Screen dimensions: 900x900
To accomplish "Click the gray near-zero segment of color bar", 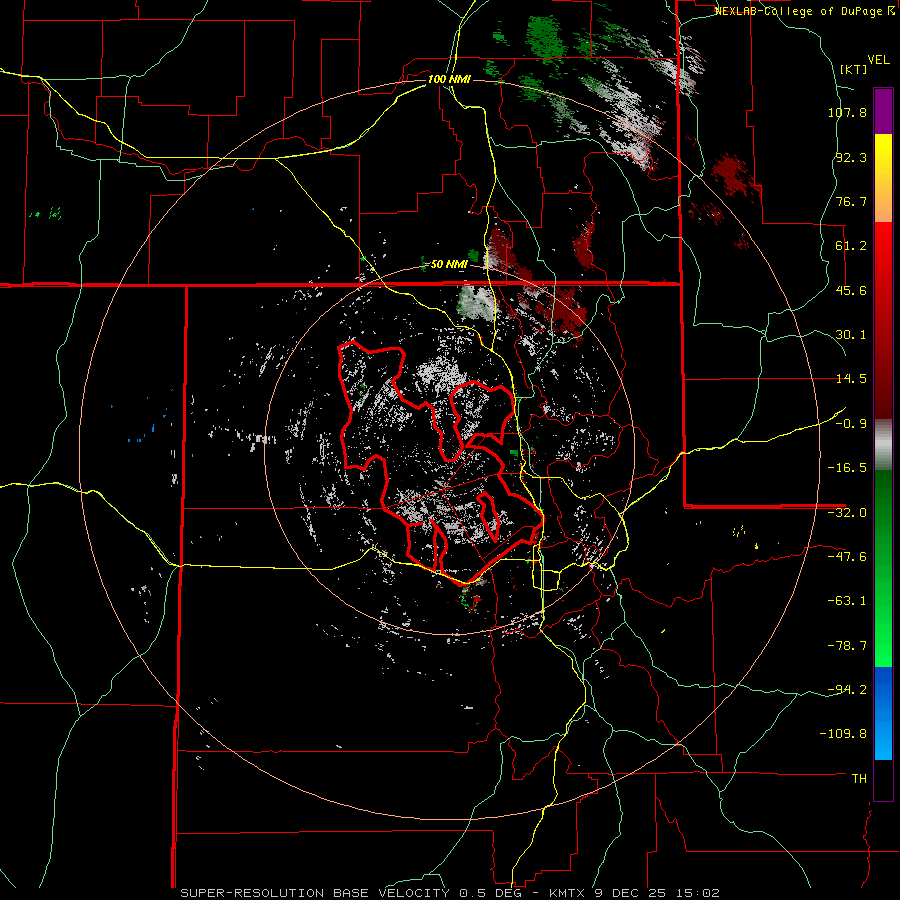I will [883, 445].
